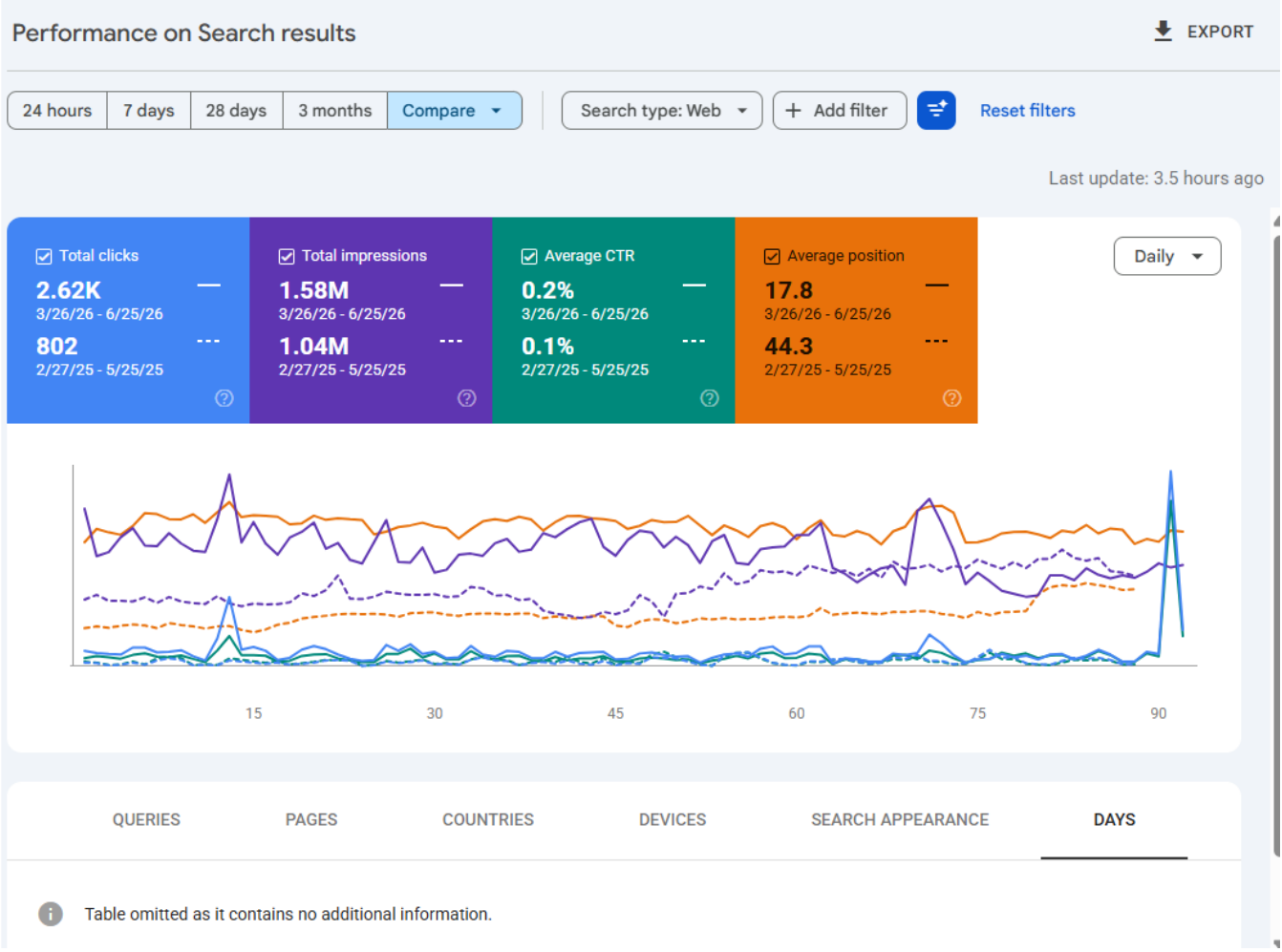Open the Search type: Web dropdown
The width and height of the screenshot is (1282, 952).
click(x=662, y=111)
